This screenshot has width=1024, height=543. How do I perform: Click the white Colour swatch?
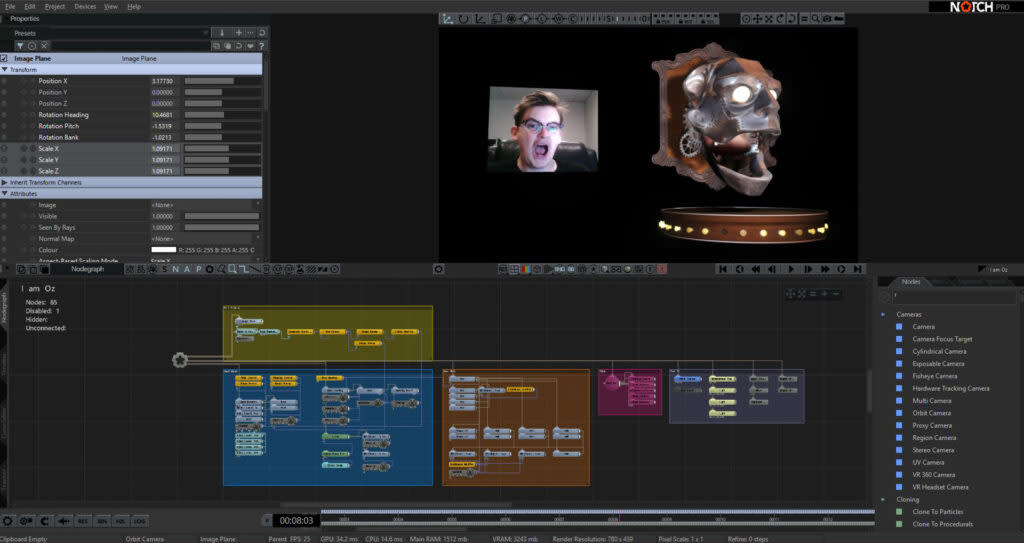pos(163,250)
